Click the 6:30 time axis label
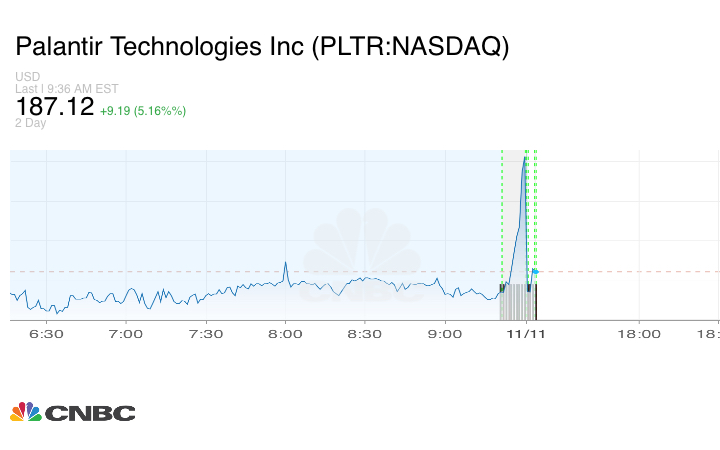The width and height of the screenshot is (720, 450). pos(46,334)
